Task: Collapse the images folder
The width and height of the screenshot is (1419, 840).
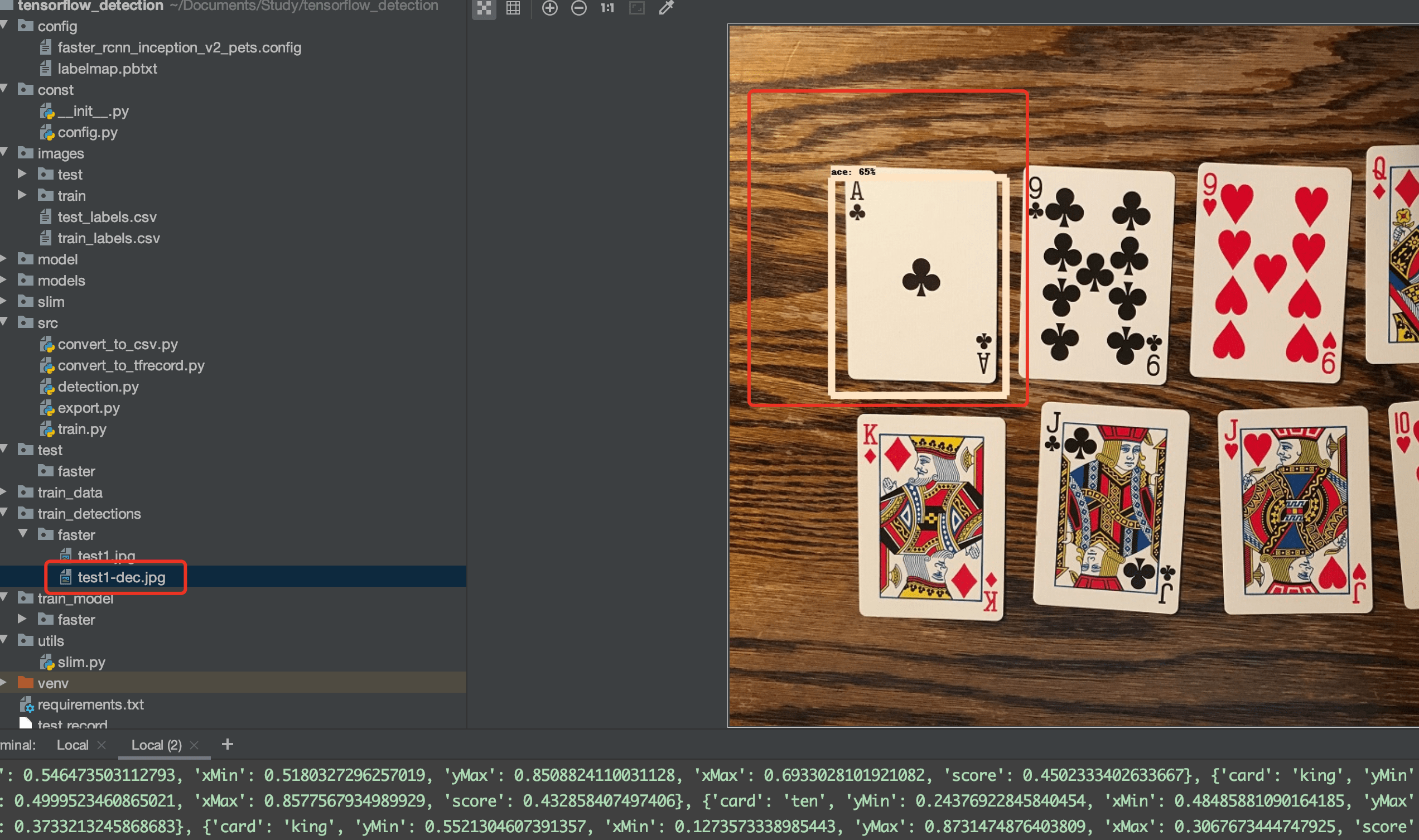Action: click(4, 152)
